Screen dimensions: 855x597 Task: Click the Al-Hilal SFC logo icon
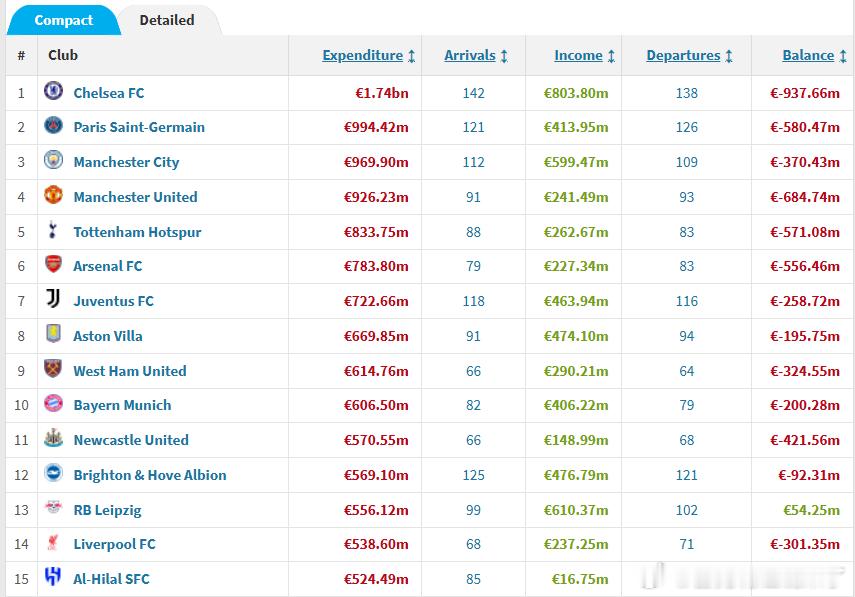pos(54,578)
